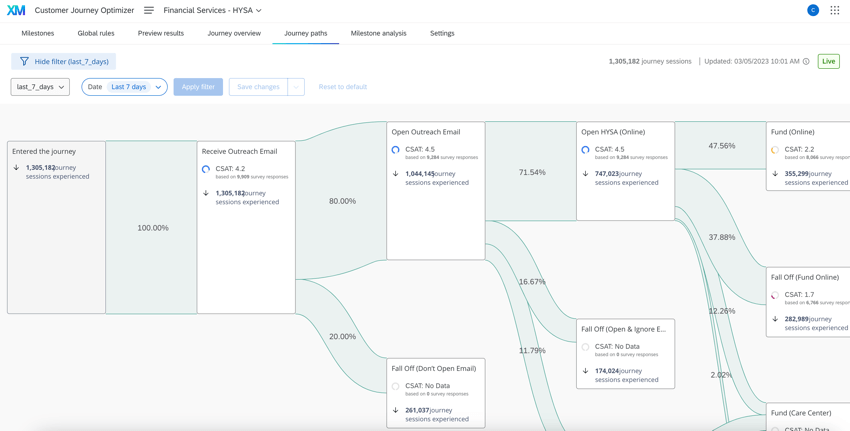Click "Updated: 03/05/2023 10:01 AM" text
Image resolution: width=850 pixels, height=431 pixels.
pos(752,61)
